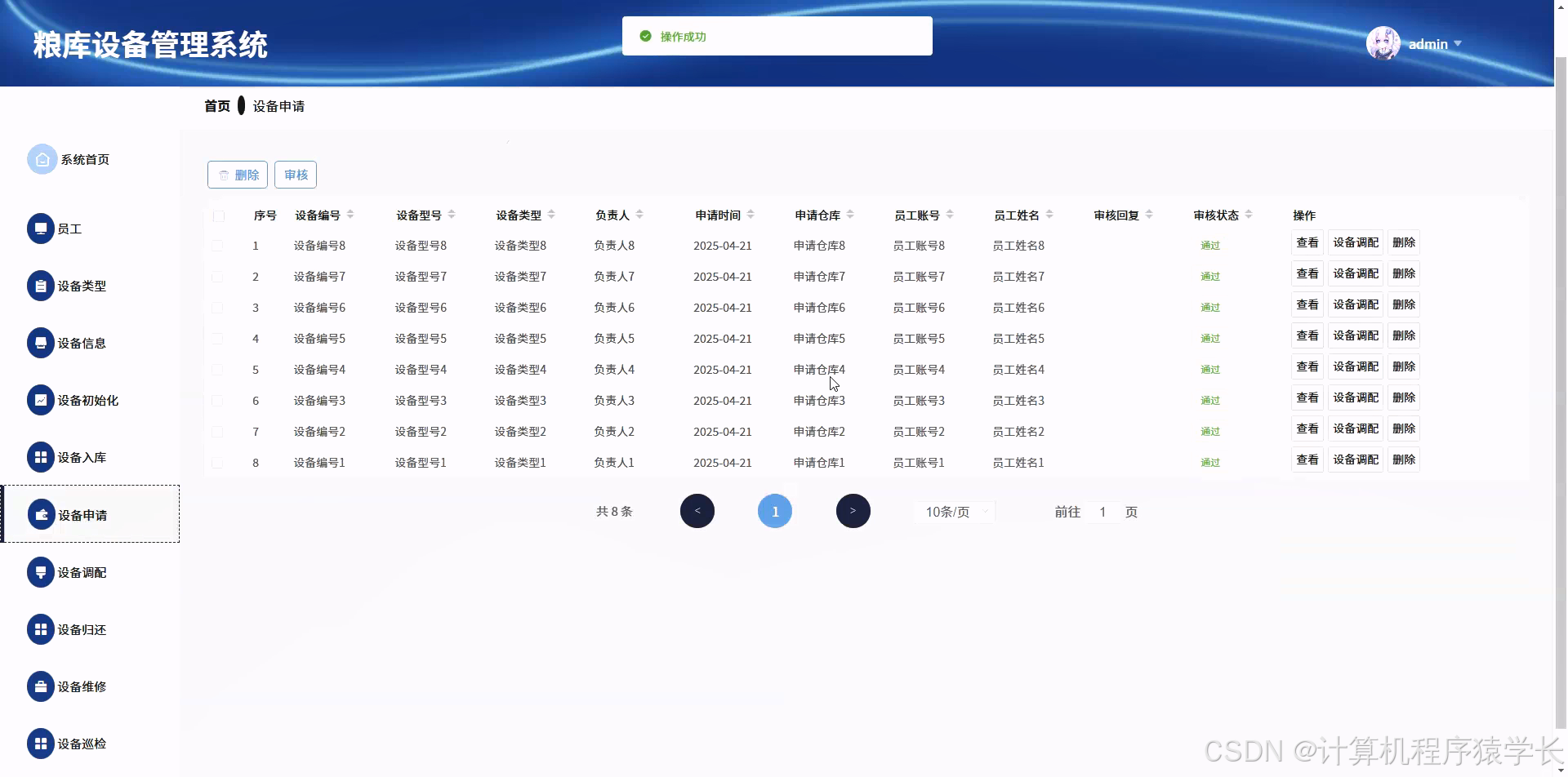The image size is (1568, 777).
Task: Open 设备归还 menu item
Action: pos(82,629)
